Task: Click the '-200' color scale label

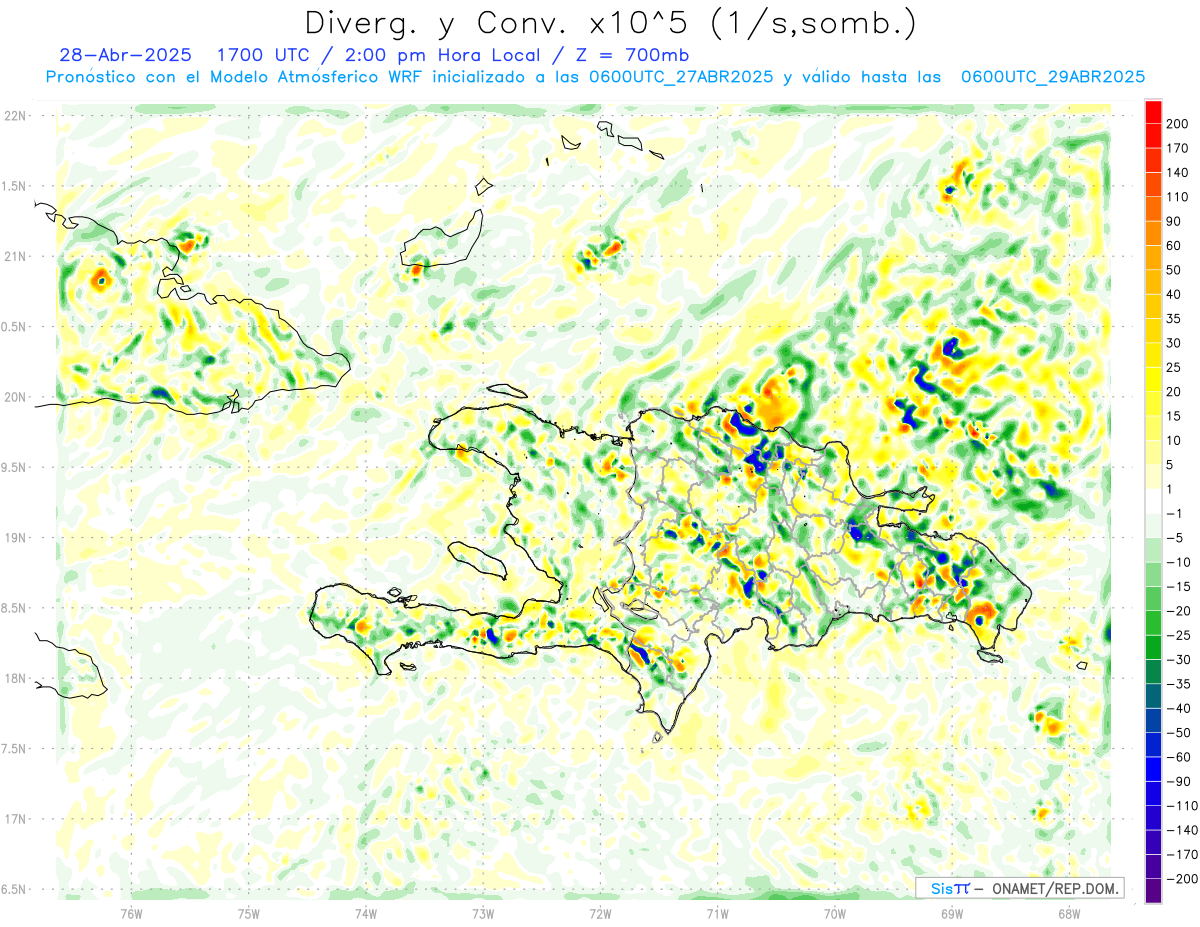Action: tap(1182, 879)
